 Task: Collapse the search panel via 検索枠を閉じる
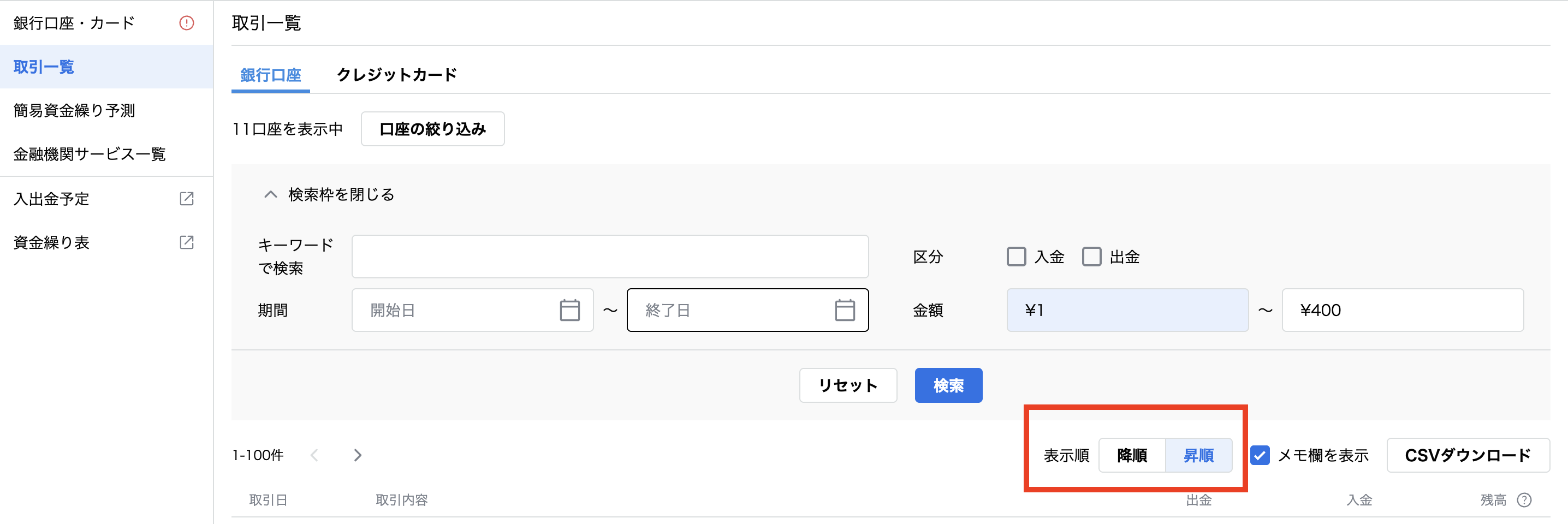tap(329, 194)
